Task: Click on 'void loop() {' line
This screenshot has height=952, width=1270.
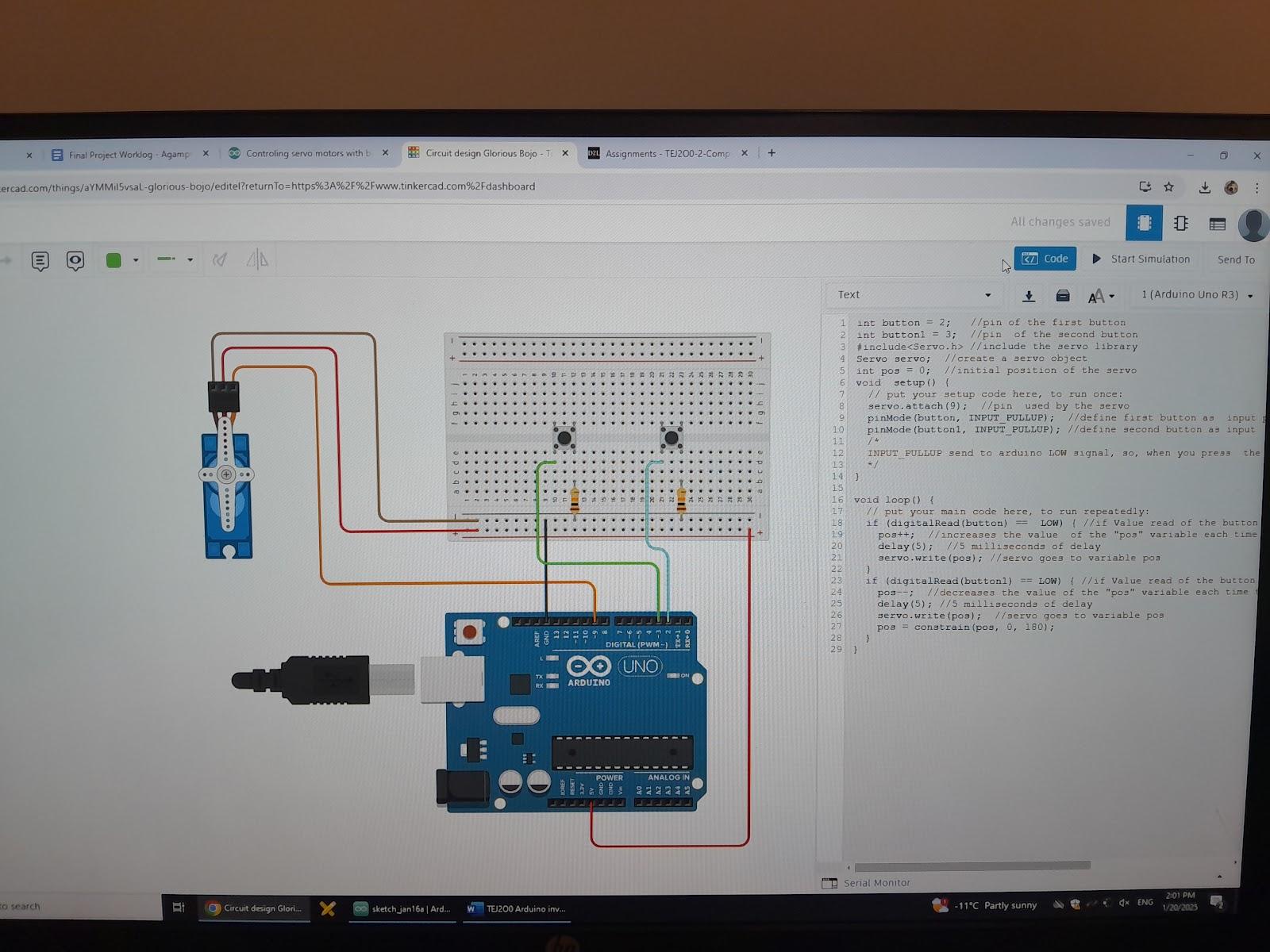Action: pyautogui.click(x=894, y=500)
